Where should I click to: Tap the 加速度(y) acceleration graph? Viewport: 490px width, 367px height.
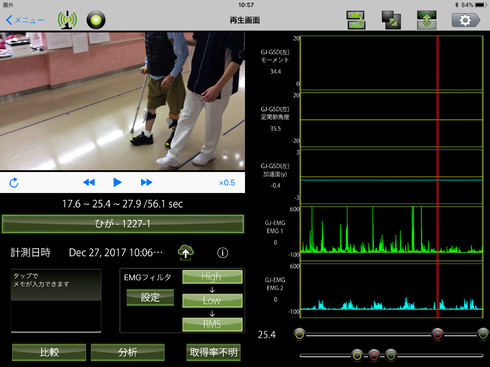point(391,177)
